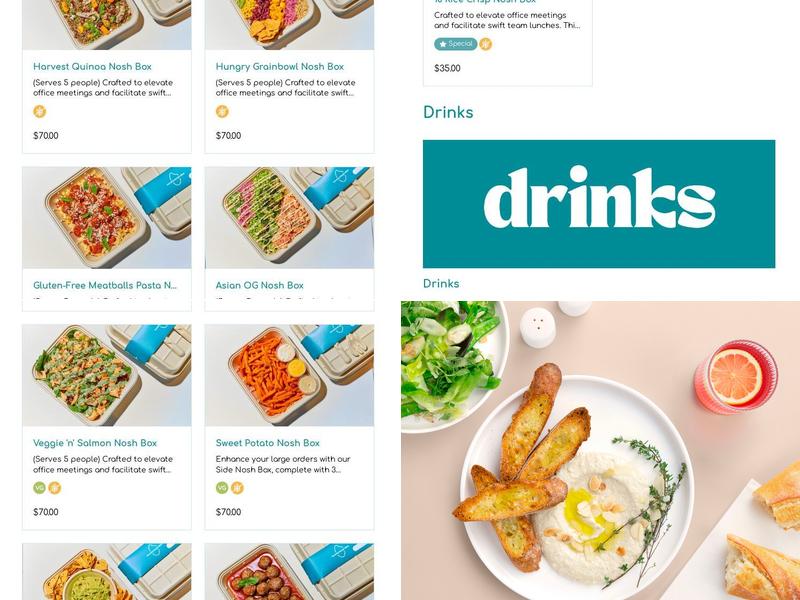Viewport: 800px width, 600px height.
Task: Open the Hungry Grainbowl Nosh Box title link
Action: 280,66
